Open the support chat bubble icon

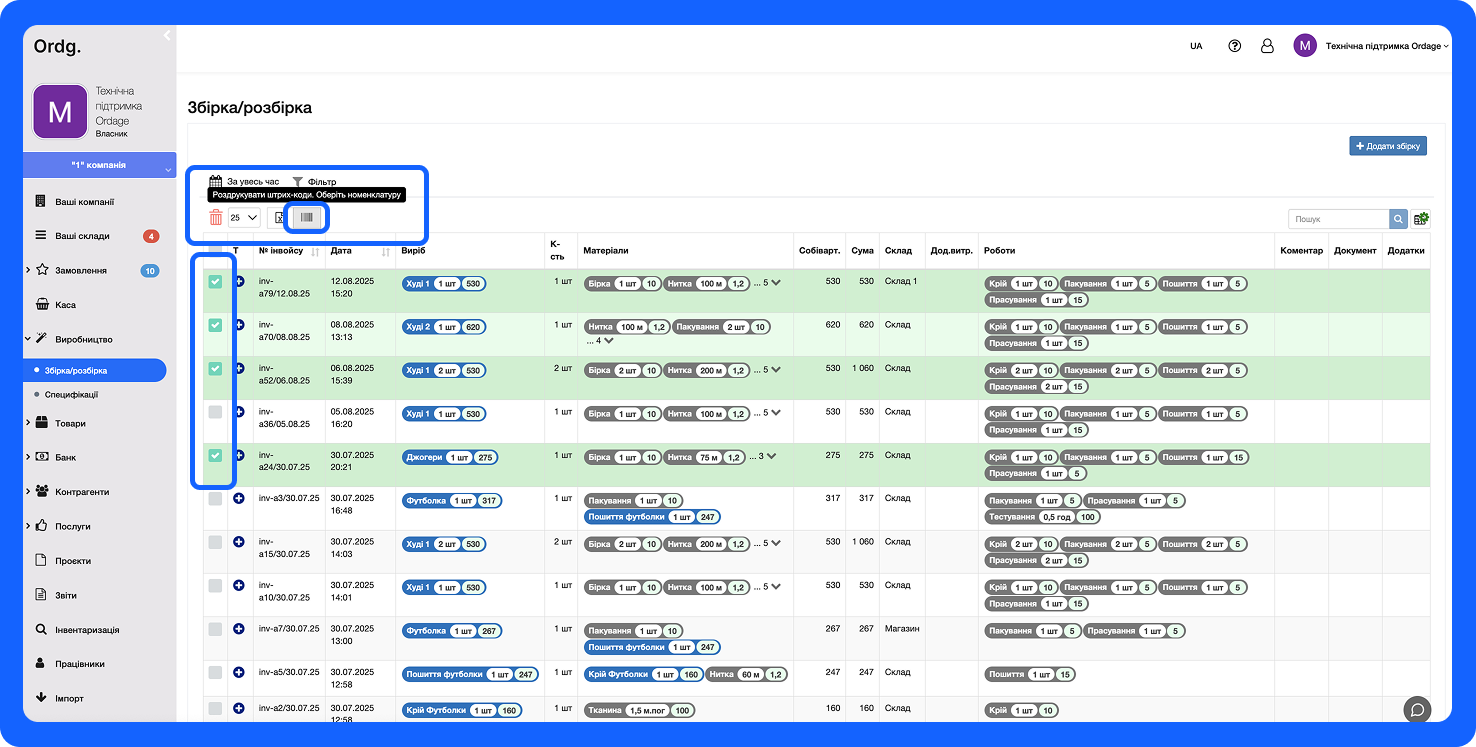pos(1417,709)
